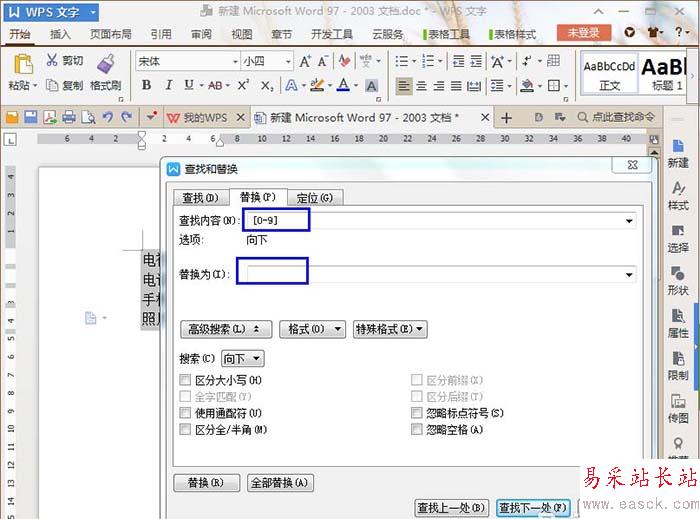Apply italic formatting with the I icon
This screenshot has height=519, width=700.
click(169, 85)
